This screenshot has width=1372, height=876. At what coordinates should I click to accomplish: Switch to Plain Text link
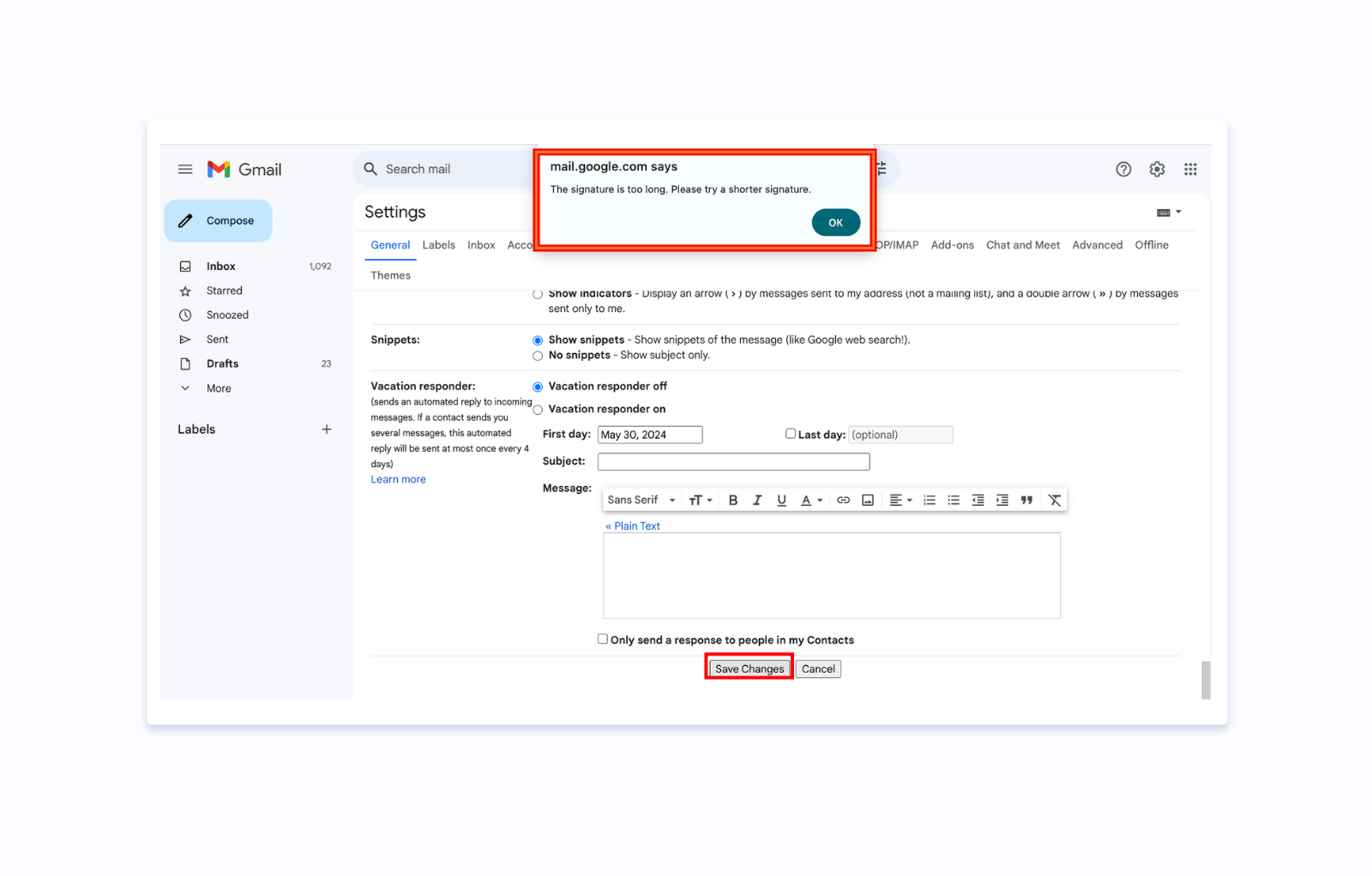[x=633, y=526]
